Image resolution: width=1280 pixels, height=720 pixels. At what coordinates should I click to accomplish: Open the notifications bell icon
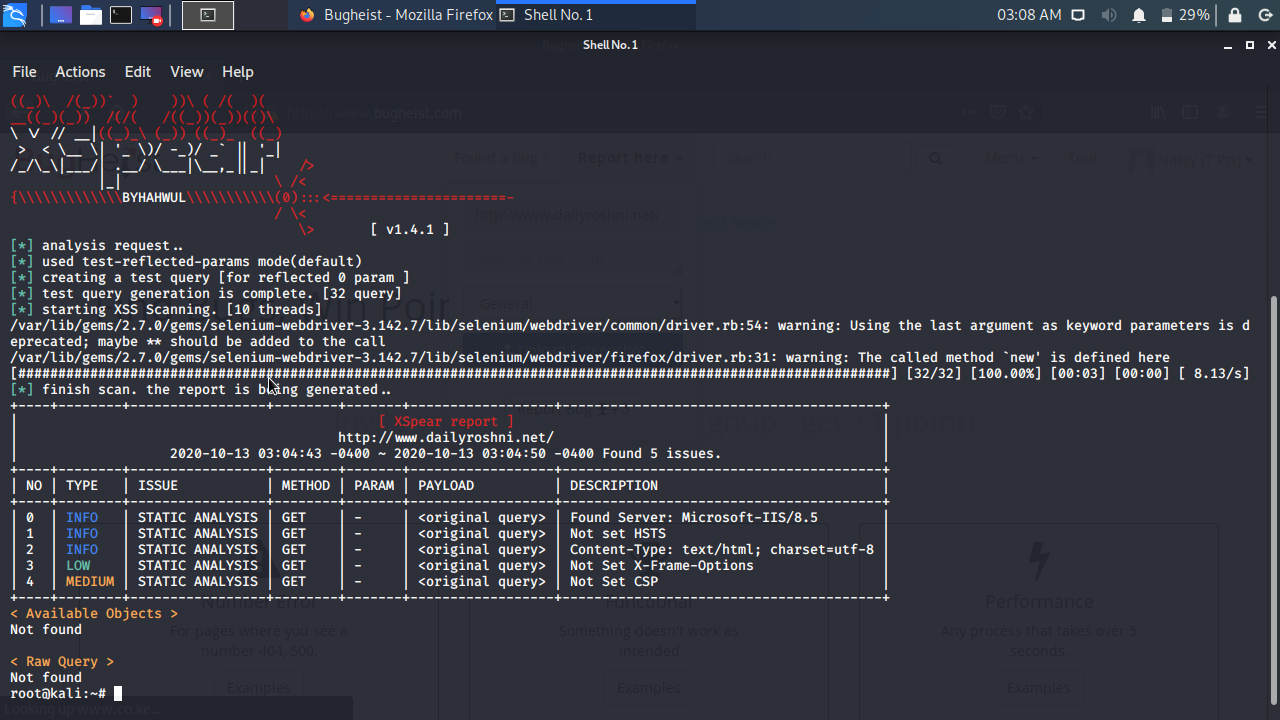(1138, 15)
